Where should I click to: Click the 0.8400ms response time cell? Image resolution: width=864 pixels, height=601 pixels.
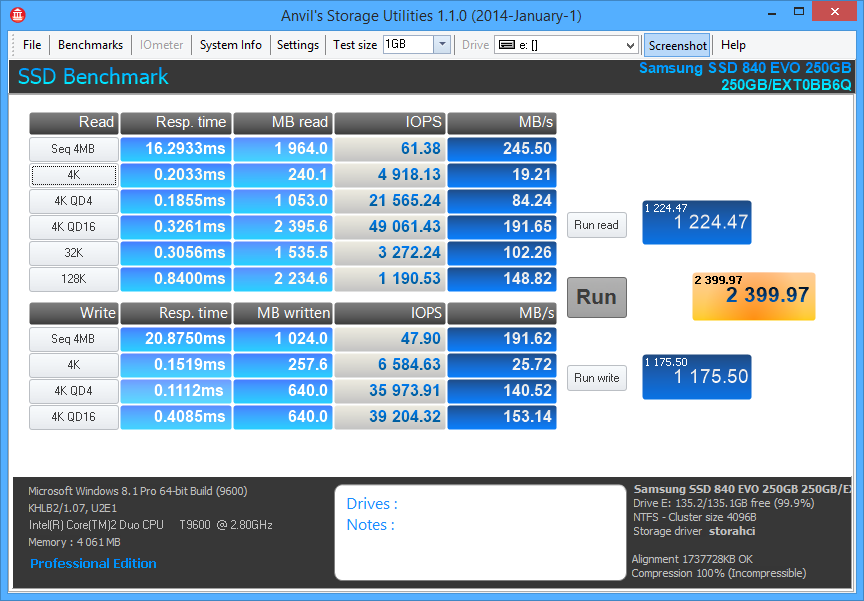click(176, 279)
